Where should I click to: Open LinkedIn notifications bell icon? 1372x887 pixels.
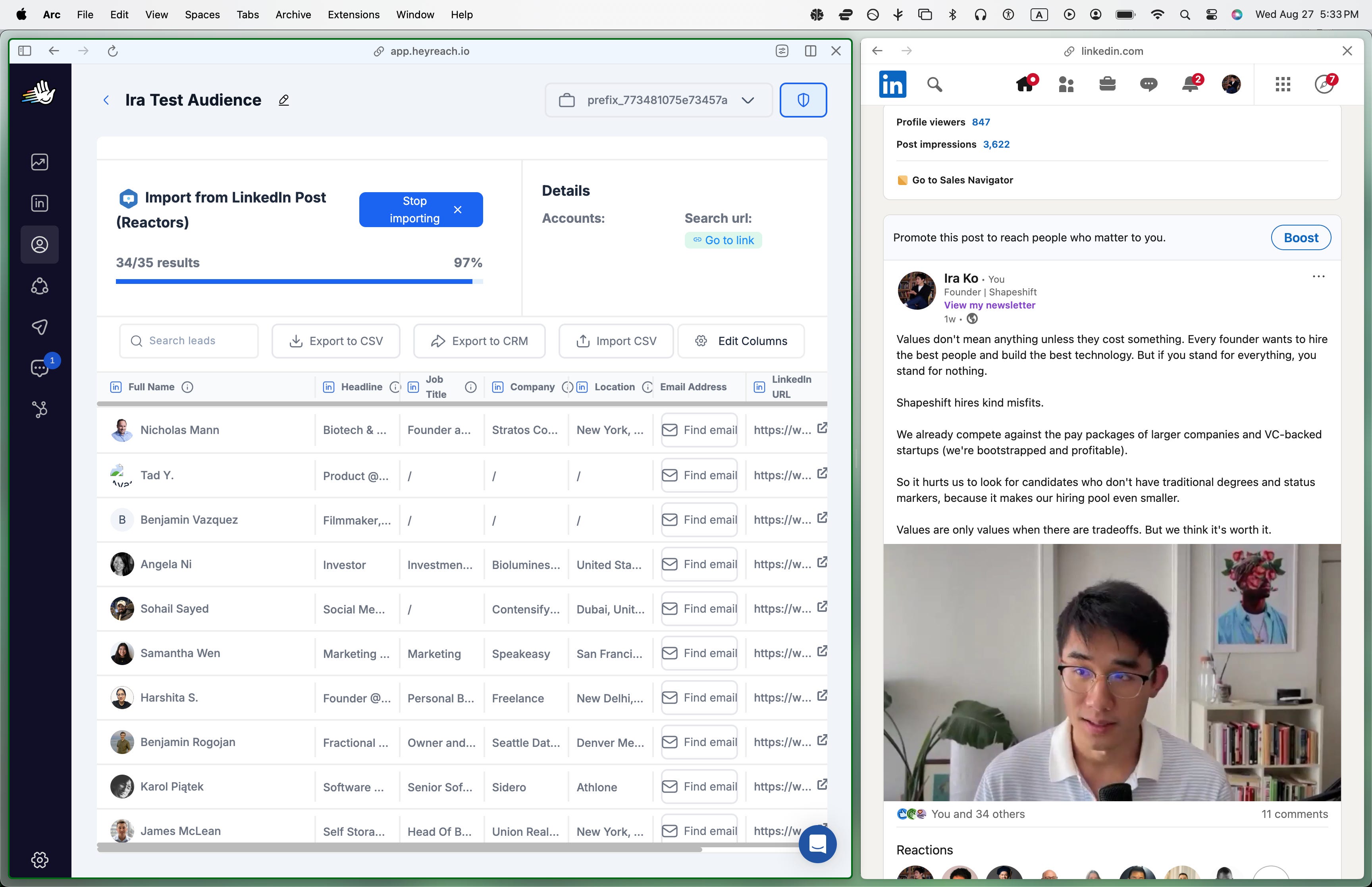point(1189,85)
